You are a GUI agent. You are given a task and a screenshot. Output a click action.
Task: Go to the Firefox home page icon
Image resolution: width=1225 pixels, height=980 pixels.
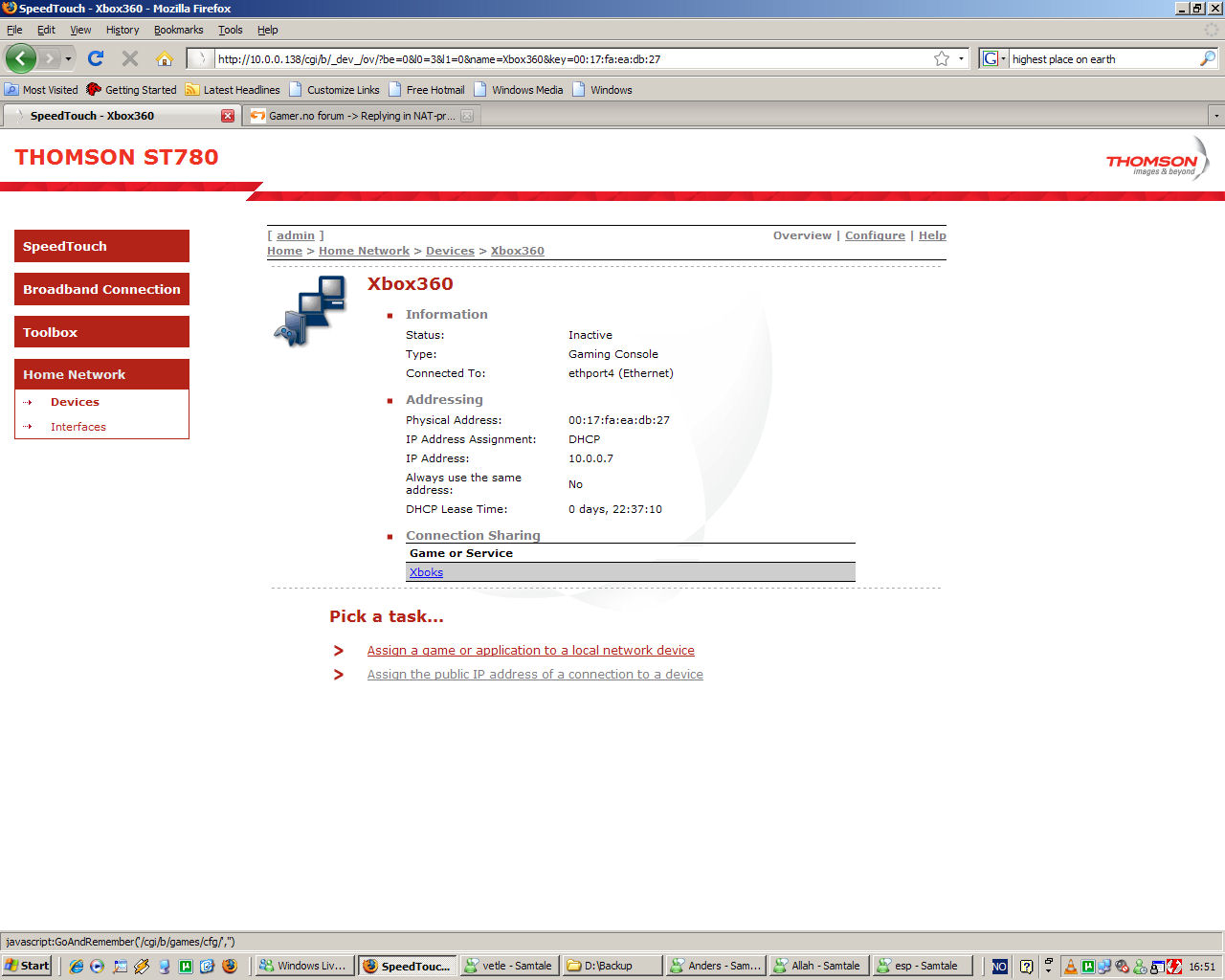pyautogui.click(x=165, y=58)
